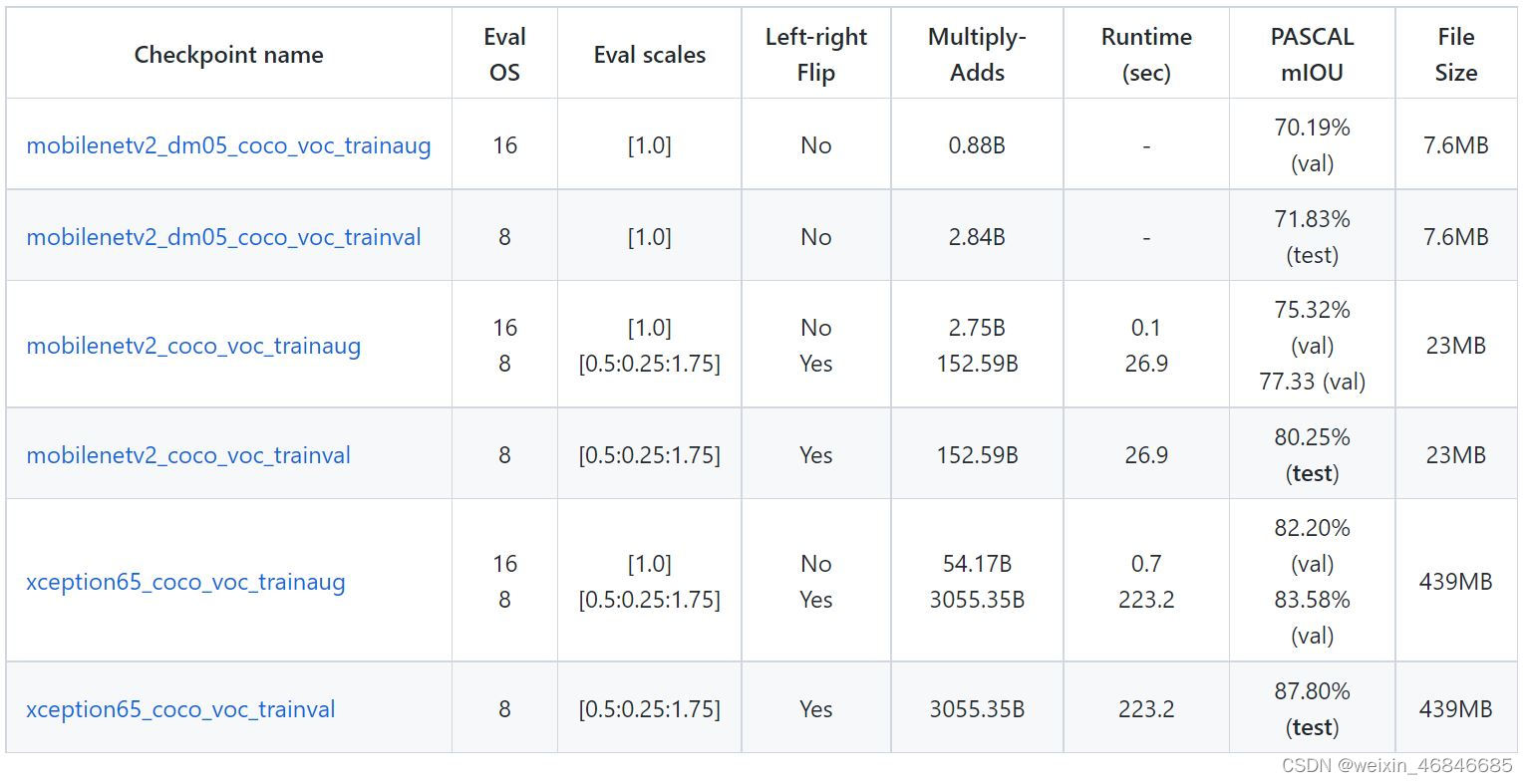
Task: Click the Runtime (sec) column header
Action: pos(1146,55)
